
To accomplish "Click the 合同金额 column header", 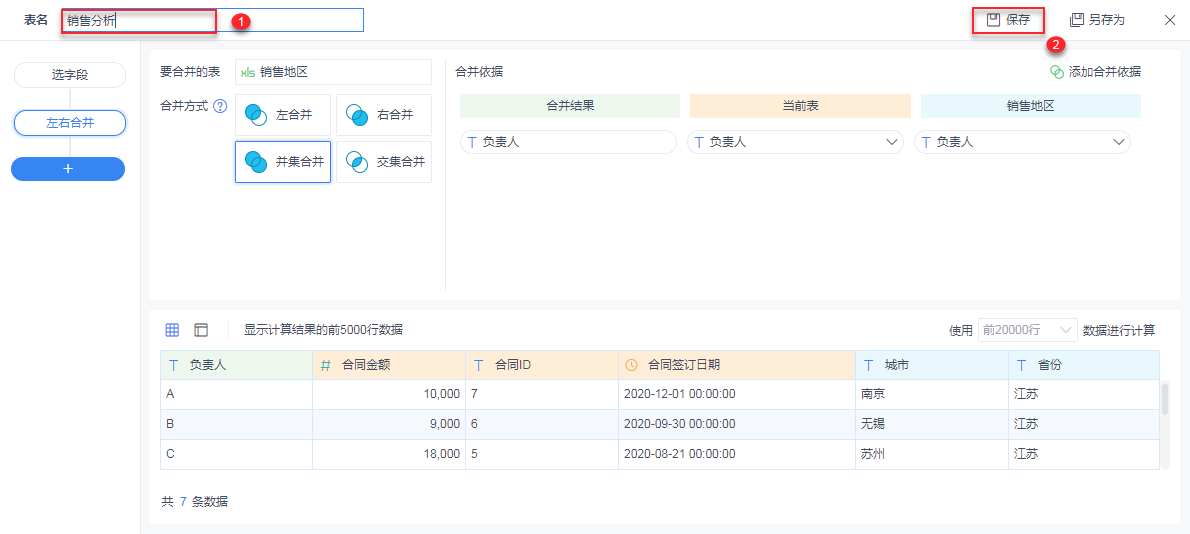I will pyautogui.click(x=388, y=365).
